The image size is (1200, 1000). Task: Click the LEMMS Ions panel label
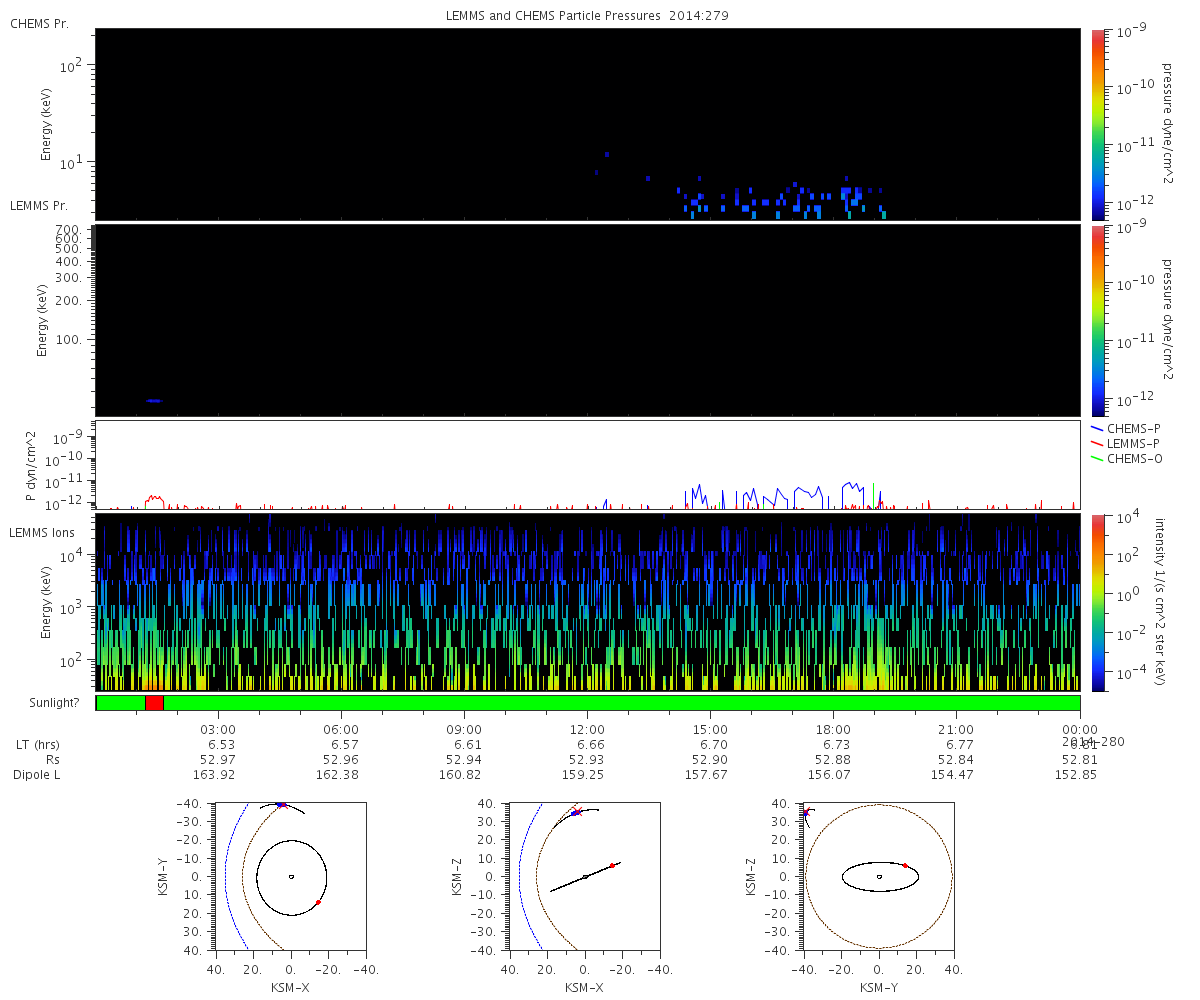pos(40,533)
